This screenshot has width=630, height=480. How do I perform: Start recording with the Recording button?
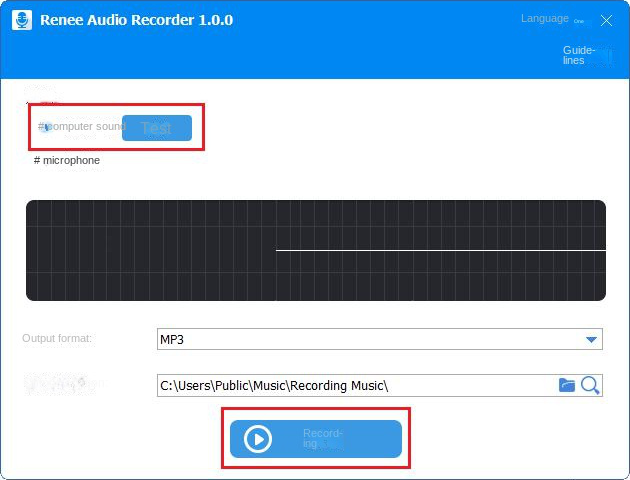tap(316, 439)
